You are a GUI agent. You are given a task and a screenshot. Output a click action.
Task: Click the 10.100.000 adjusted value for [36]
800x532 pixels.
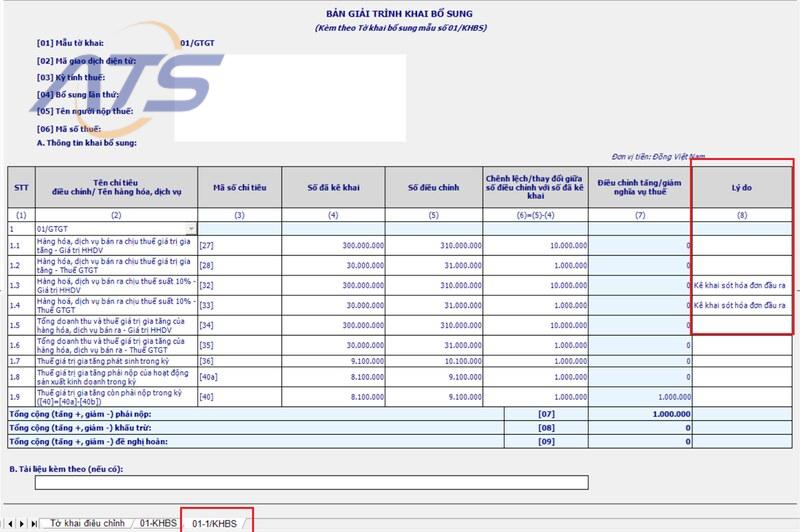pyautogui.click(x=434, y=361)
